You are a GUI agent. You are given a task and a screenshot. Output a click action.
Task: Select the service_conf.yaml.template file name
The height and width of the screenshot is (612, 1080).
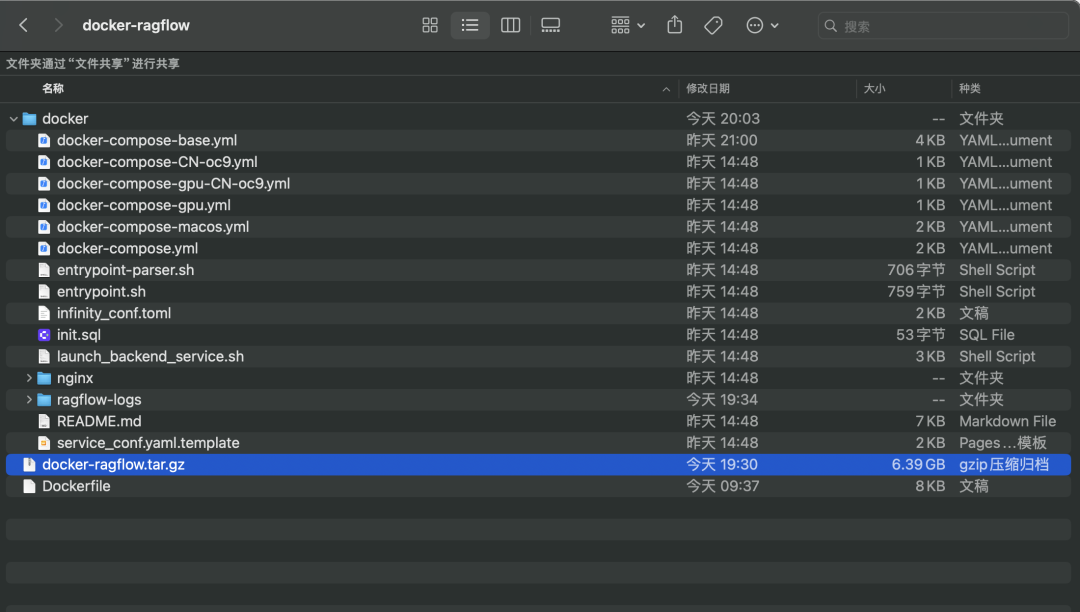tap(148, 443)
